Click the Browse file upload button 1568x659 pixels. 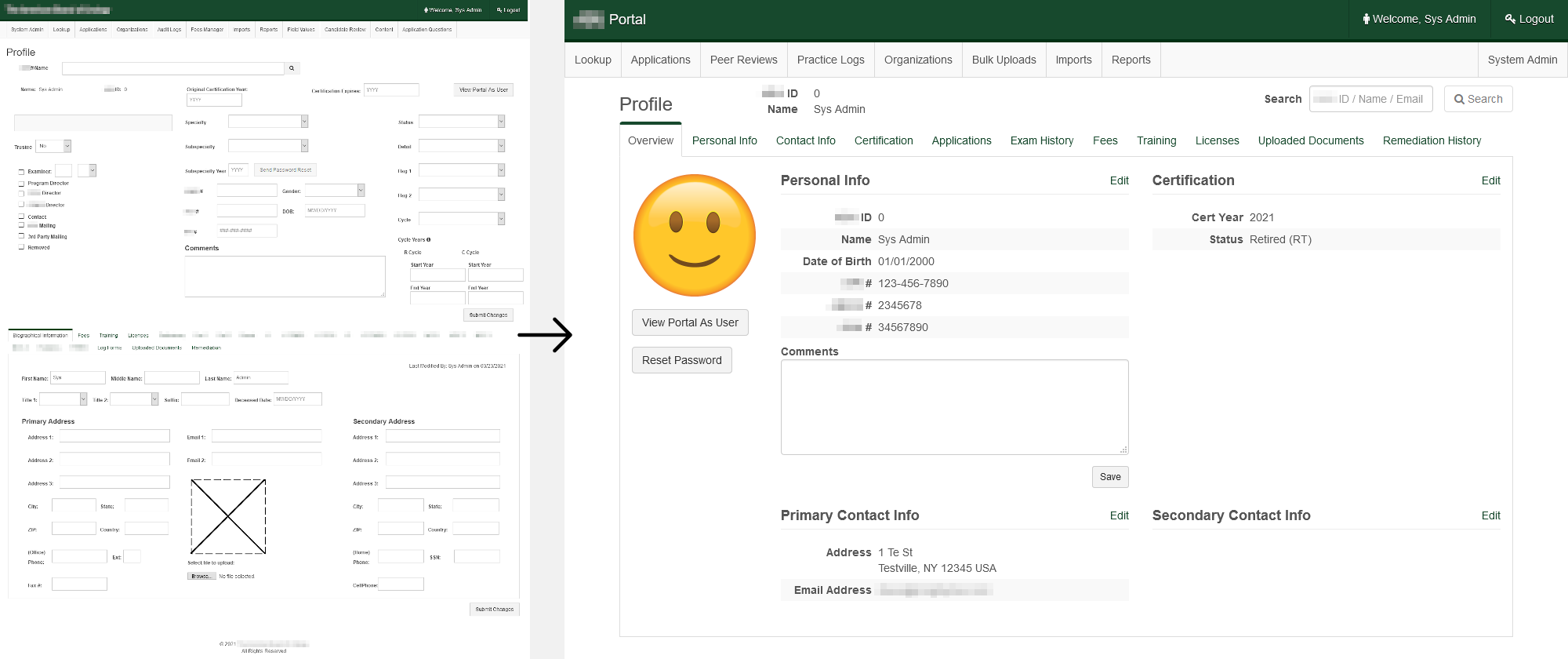[201, 576]
